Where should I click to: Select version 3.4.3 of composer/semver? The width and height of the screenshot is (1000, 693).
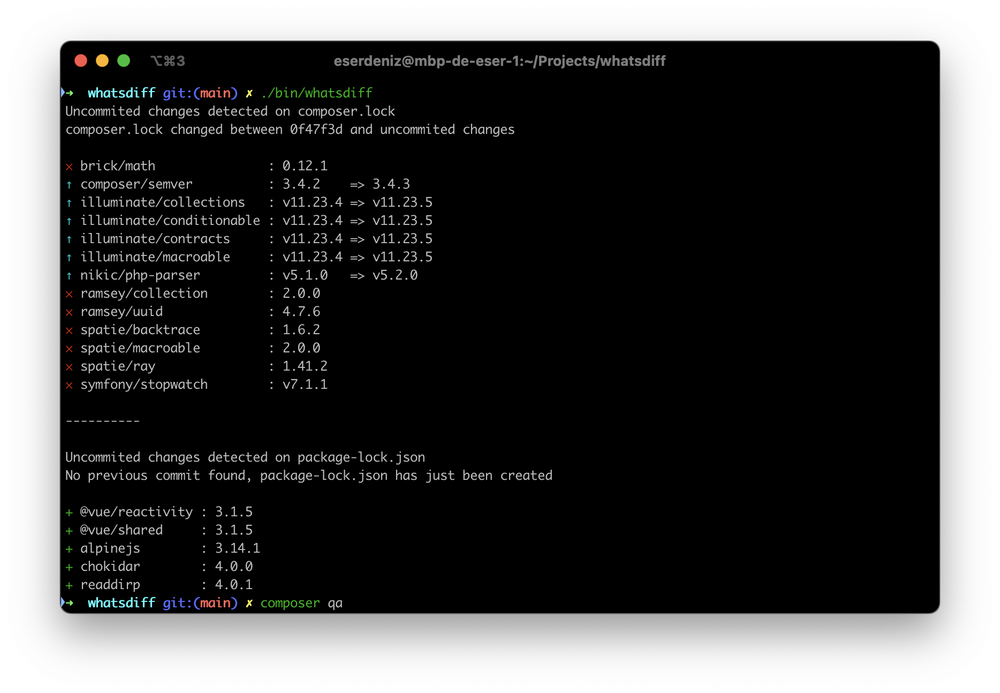point(391,184)
